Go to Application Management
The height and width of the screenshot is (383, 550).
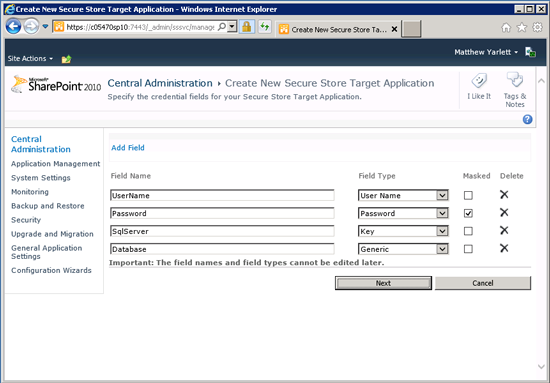click(x=55, y=164)
